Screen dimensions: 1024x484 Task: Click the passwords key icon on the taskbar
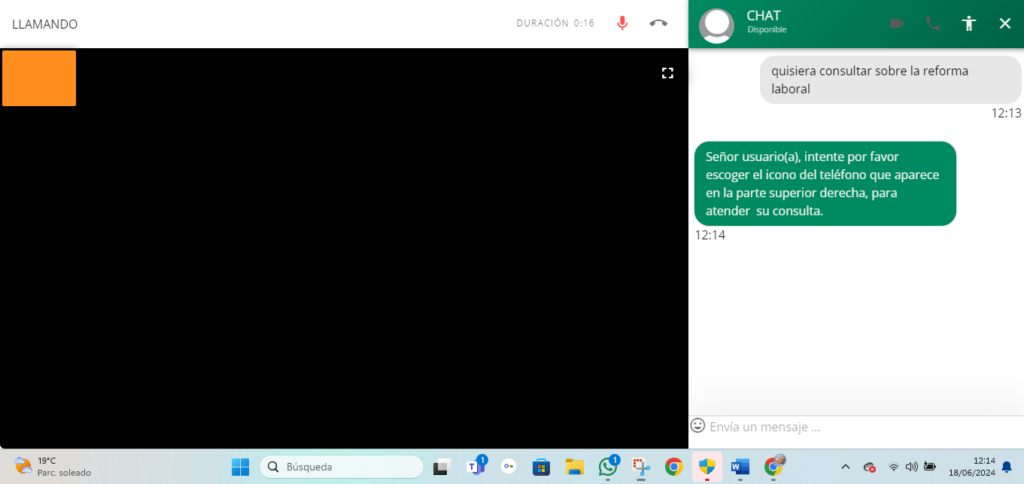tap(509, 467)
